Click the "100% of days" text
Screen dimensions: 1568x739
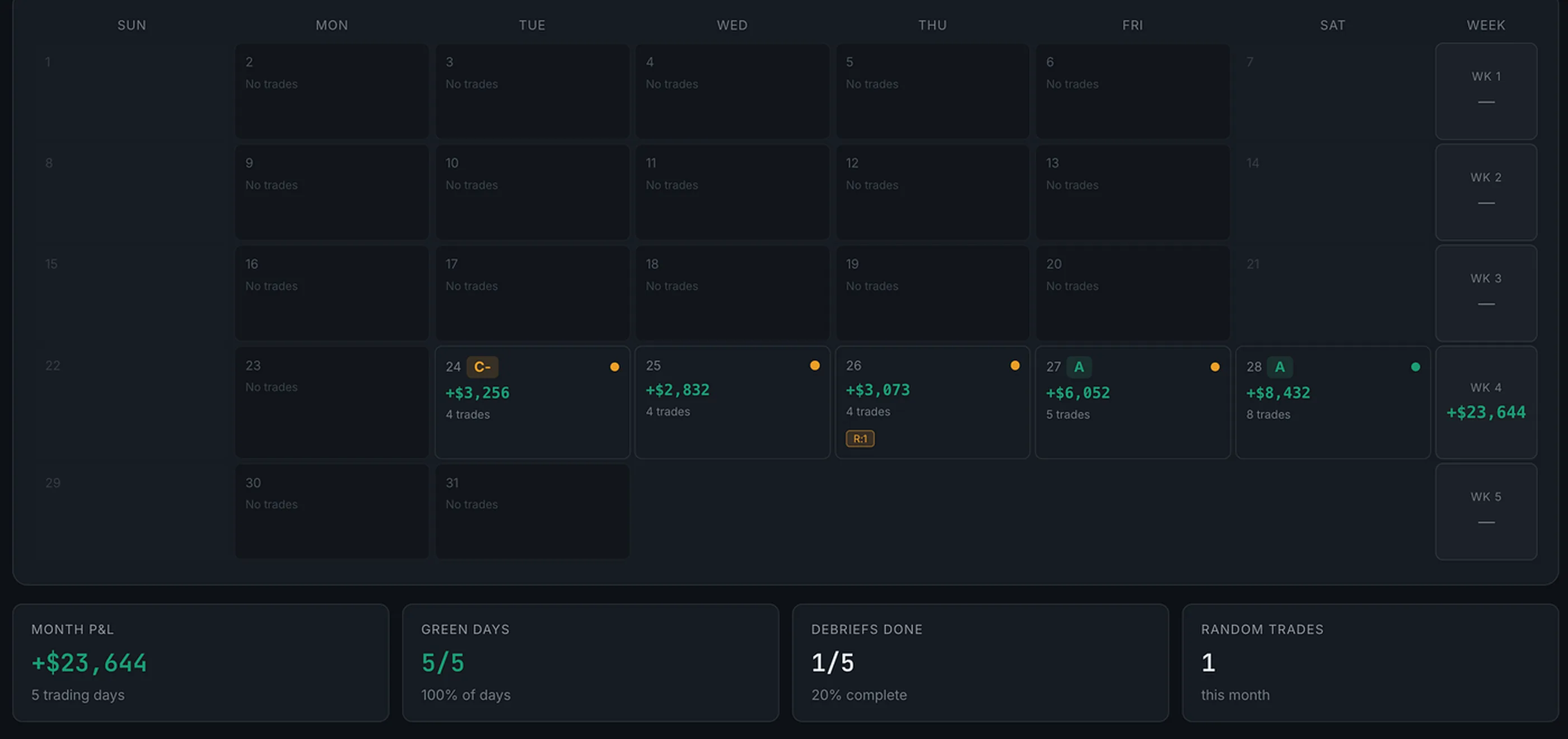[x=466, y=695]
